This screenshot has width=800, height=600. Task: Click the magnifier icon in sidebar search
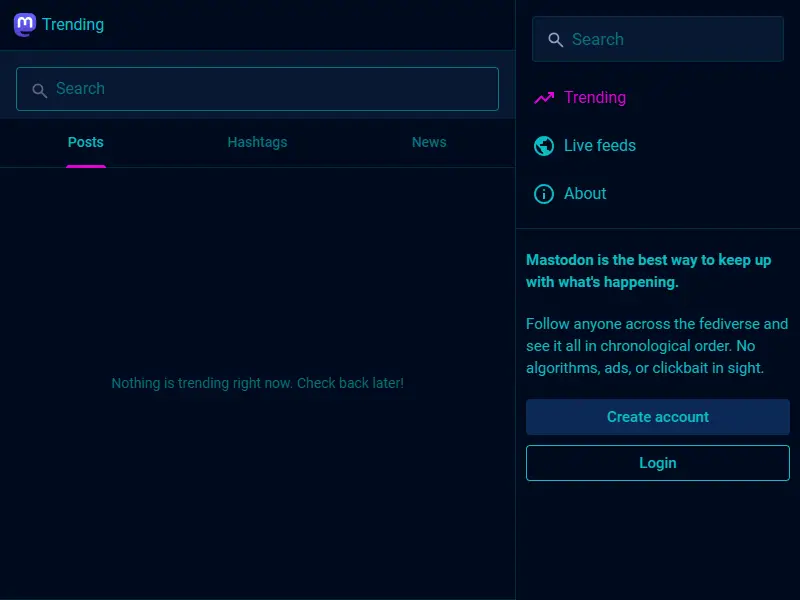pyautogui.click(x=556, y=40)
